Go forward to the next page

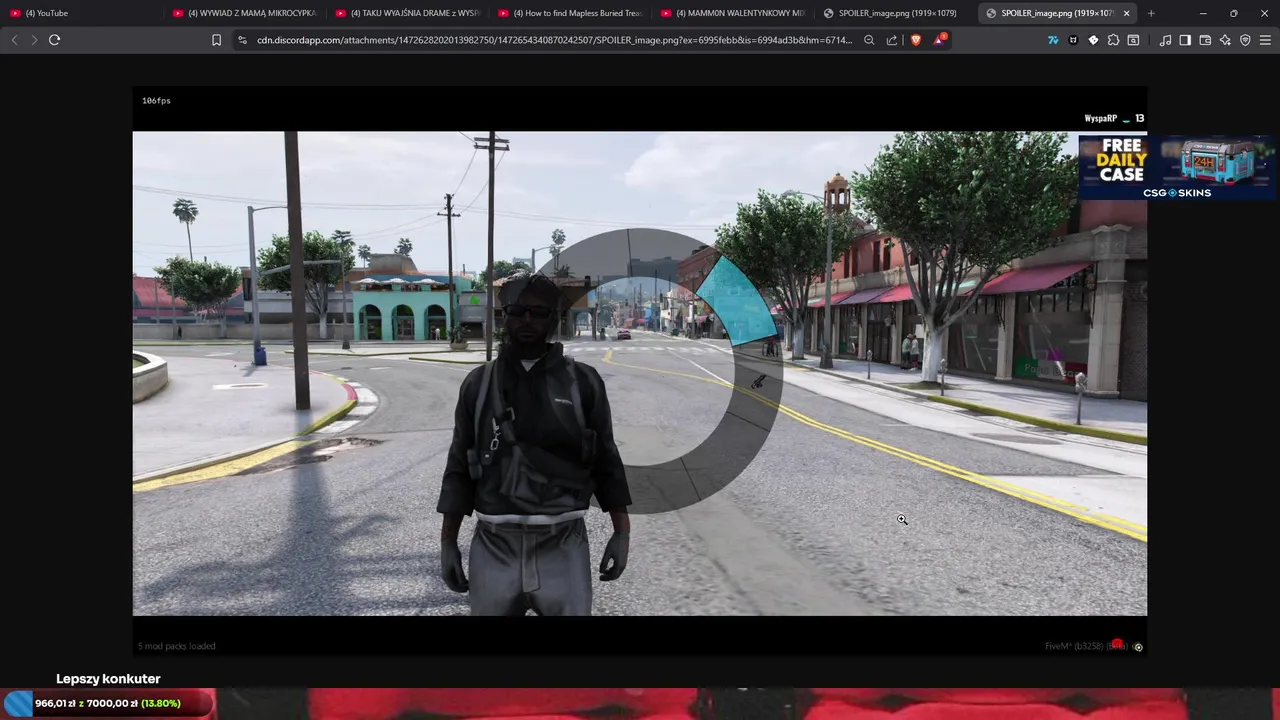(x=33, y=40)
